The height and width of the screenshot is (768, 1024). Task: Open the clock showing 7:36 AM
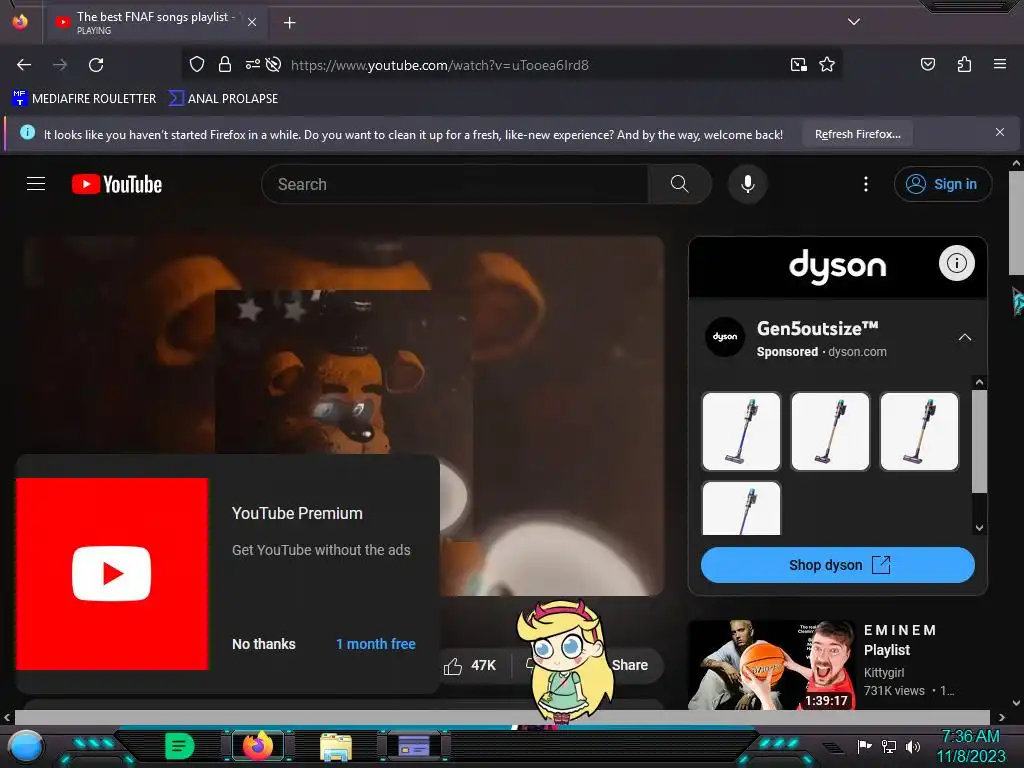pyautogui.click(x=970, y=746)
